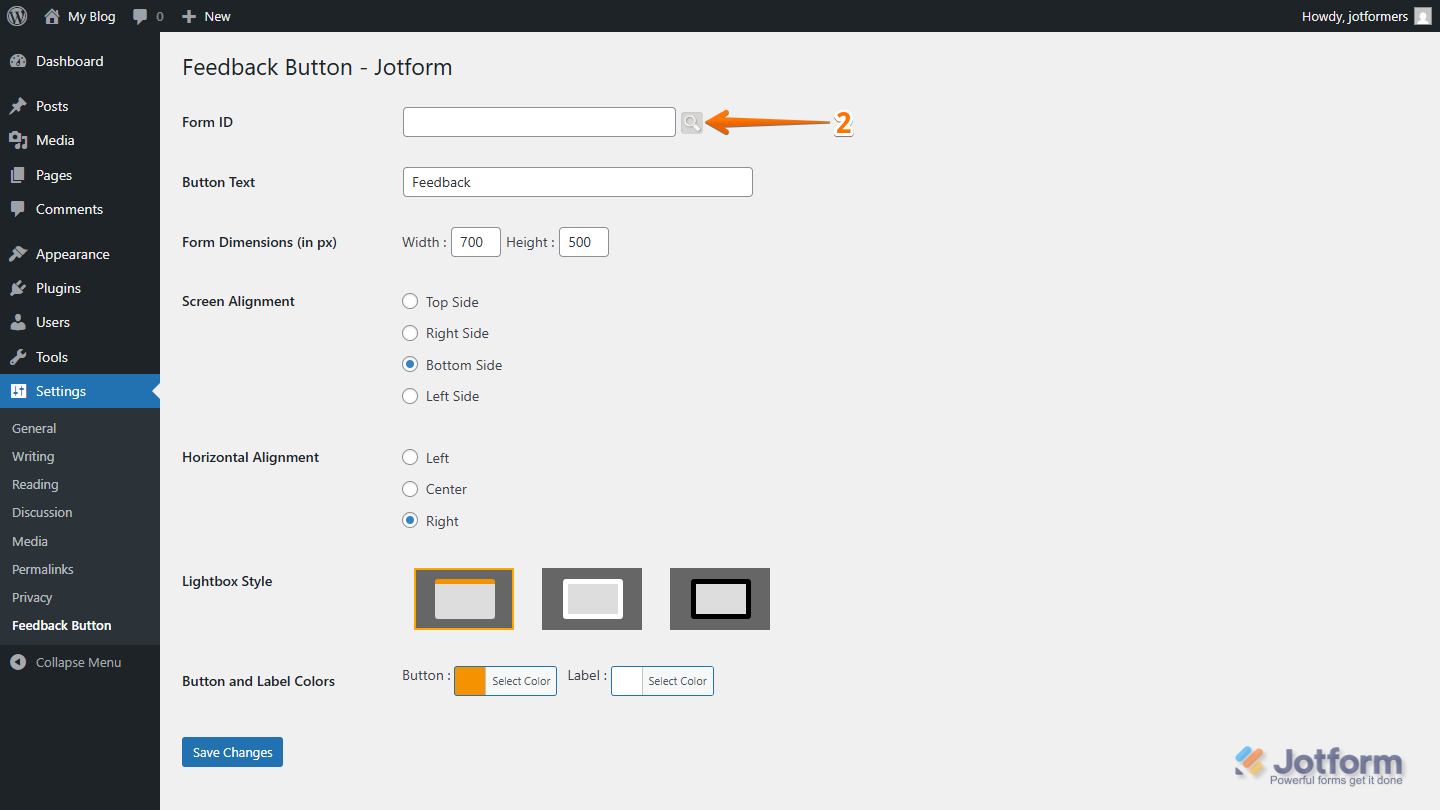Viewport: 1440px width, 810px height.
Task: Click the Save Changes button
Action: tap(232, 751)
